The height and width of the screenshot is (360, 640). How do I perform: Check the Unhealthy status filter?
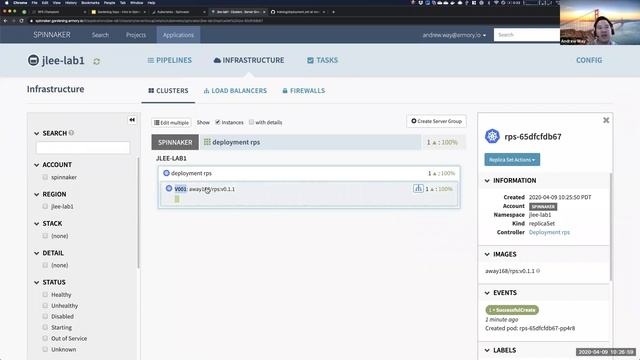[45, 305]
